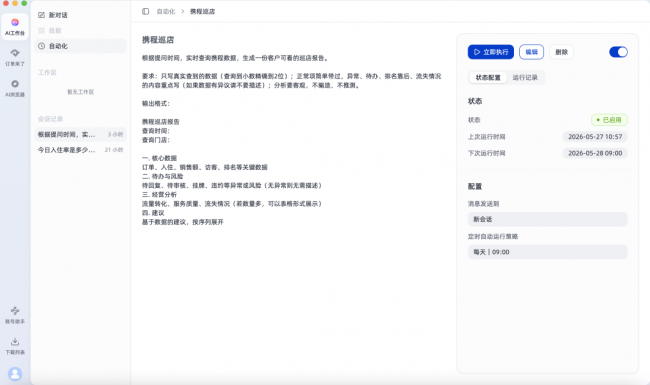Click the 工作区 section header
The width and height of the screenshot is (650, 385).
click(x=47, y=73)
